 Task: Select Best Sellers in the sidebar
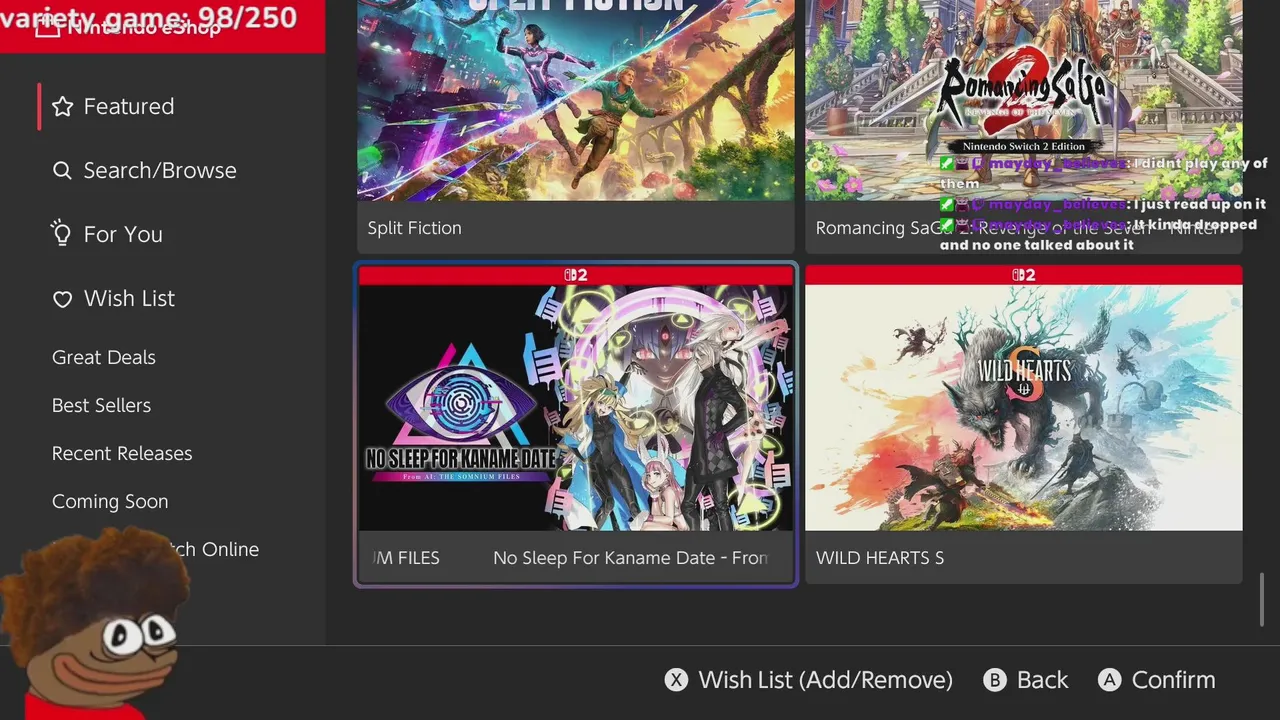(101, 406)
